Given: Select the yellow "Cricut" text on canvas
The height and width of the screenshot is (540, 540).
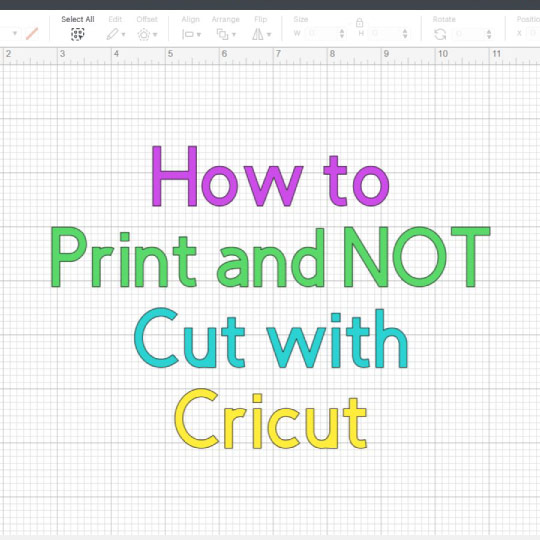Looking at the screenshot, I should (x=271, y=419).
